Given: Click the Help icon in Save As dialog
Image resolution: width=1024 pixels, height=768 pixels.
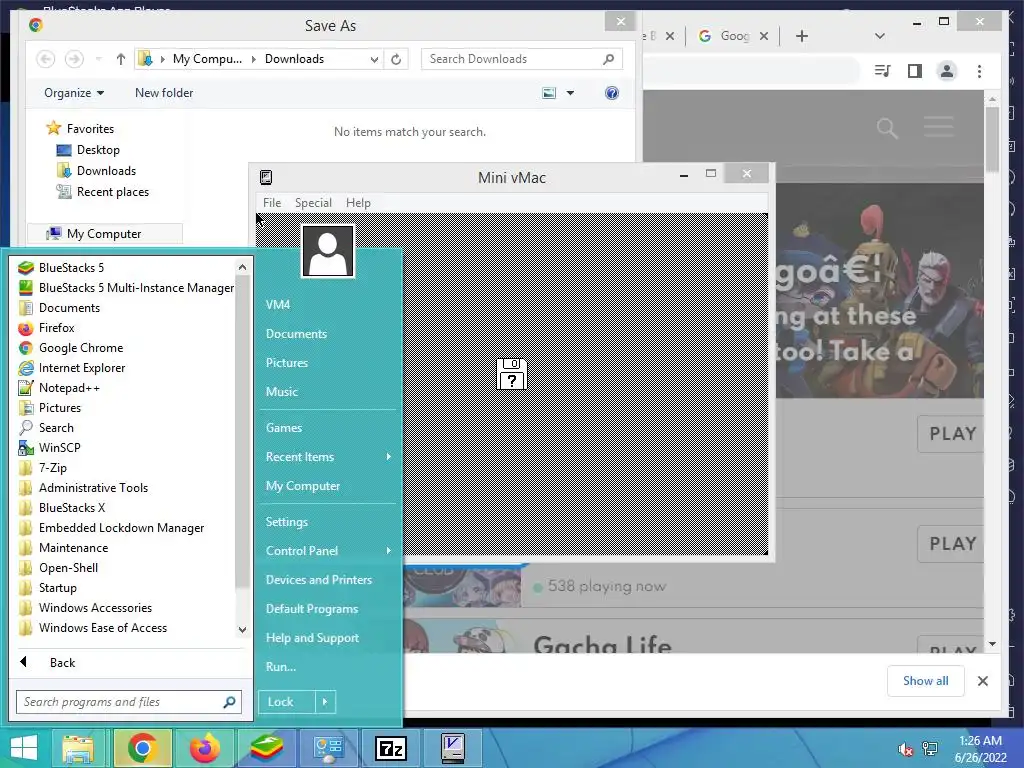Looking at the screenshot, I should pos(612,93).
